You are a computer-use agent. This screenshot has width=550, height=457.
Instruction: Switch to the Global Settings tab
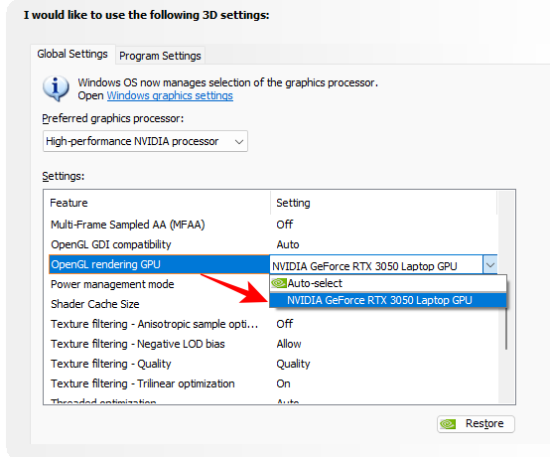point(73,54)
